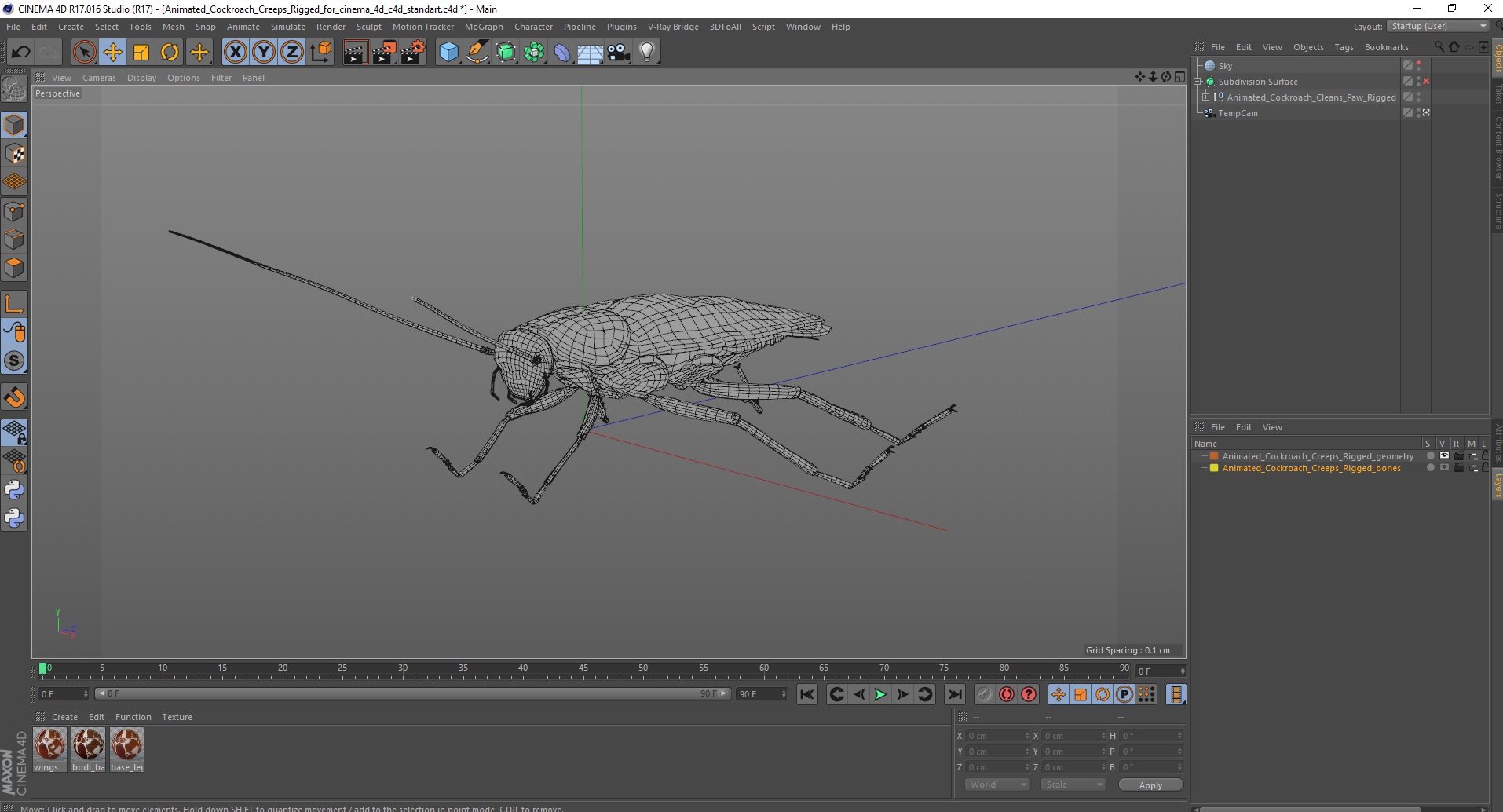Toggle Autokeying button

click(1007, 694)
